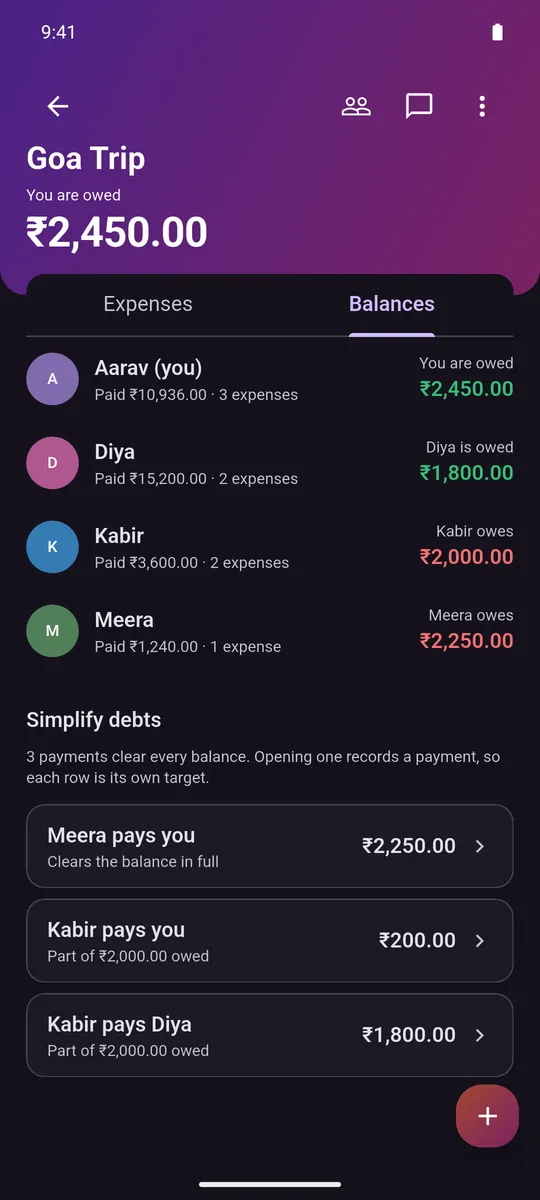Open Kabir pays Diya ₹1,800.00 payment
Screen dimensions: 540x1200
point(270,1035)
